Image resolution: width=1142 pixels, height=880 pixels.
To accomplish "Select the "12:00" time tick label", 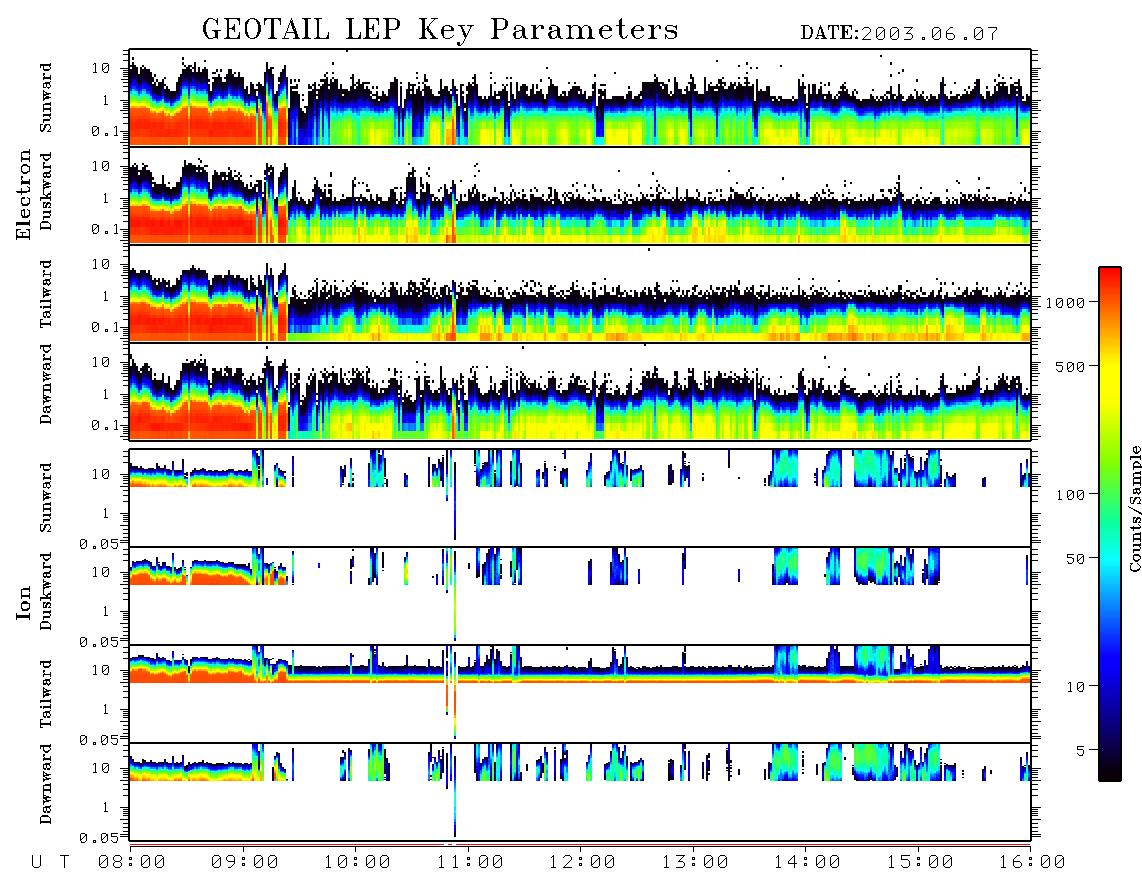I will [x=582, y=863].
